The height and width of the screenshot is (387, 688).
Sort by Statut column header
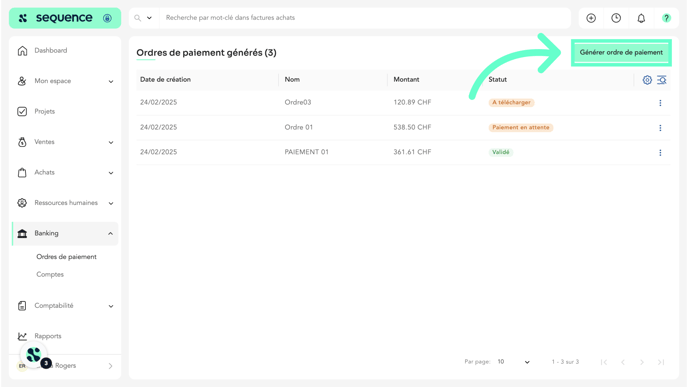click(x=498, y=79)
